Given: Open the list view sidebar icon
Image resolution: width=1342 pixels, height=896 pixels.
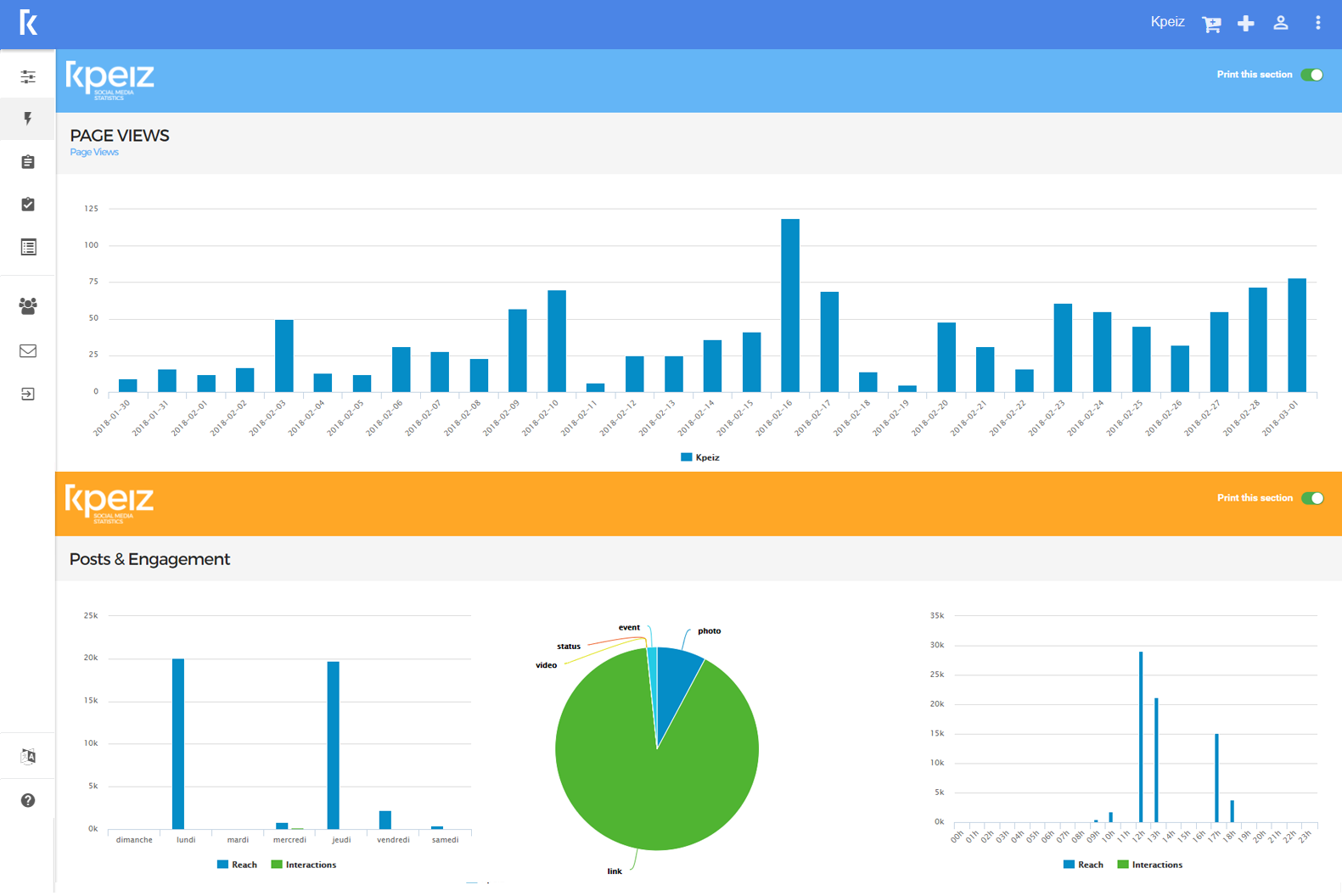Looking at the screenshot, I should point(28,247).
